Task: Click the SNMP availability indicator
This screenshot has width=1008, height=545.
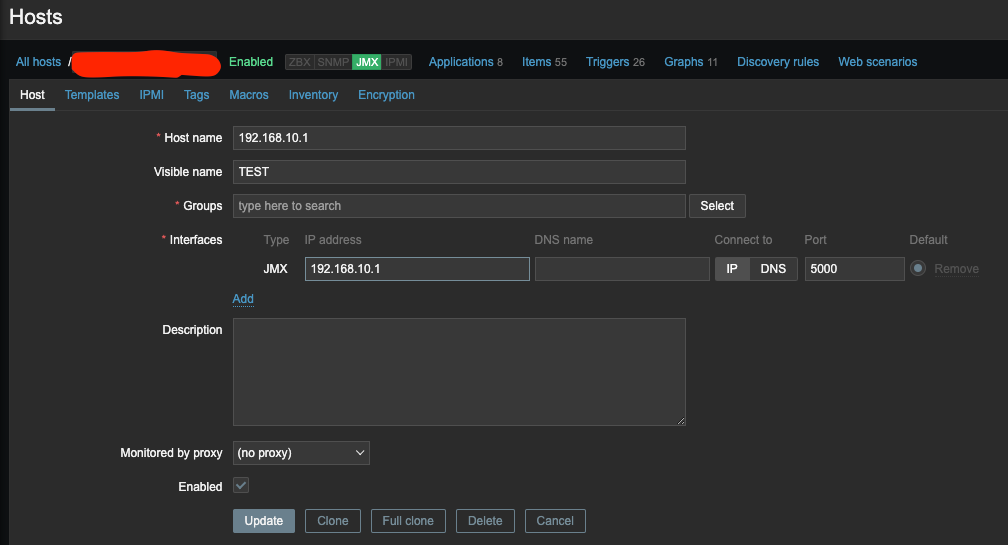Action: tap(333, 62)
